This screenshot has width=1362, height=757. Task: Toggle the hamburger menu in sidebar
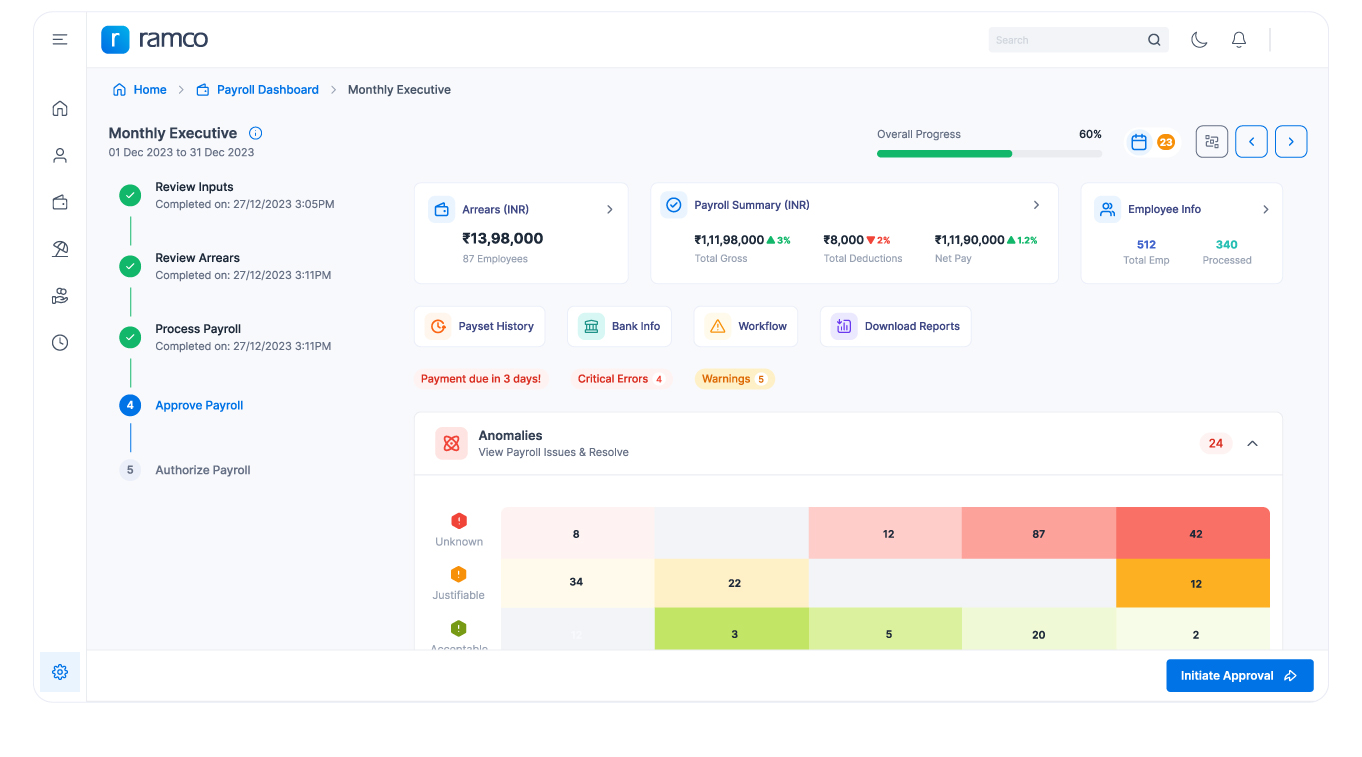(x=60, y=38)
